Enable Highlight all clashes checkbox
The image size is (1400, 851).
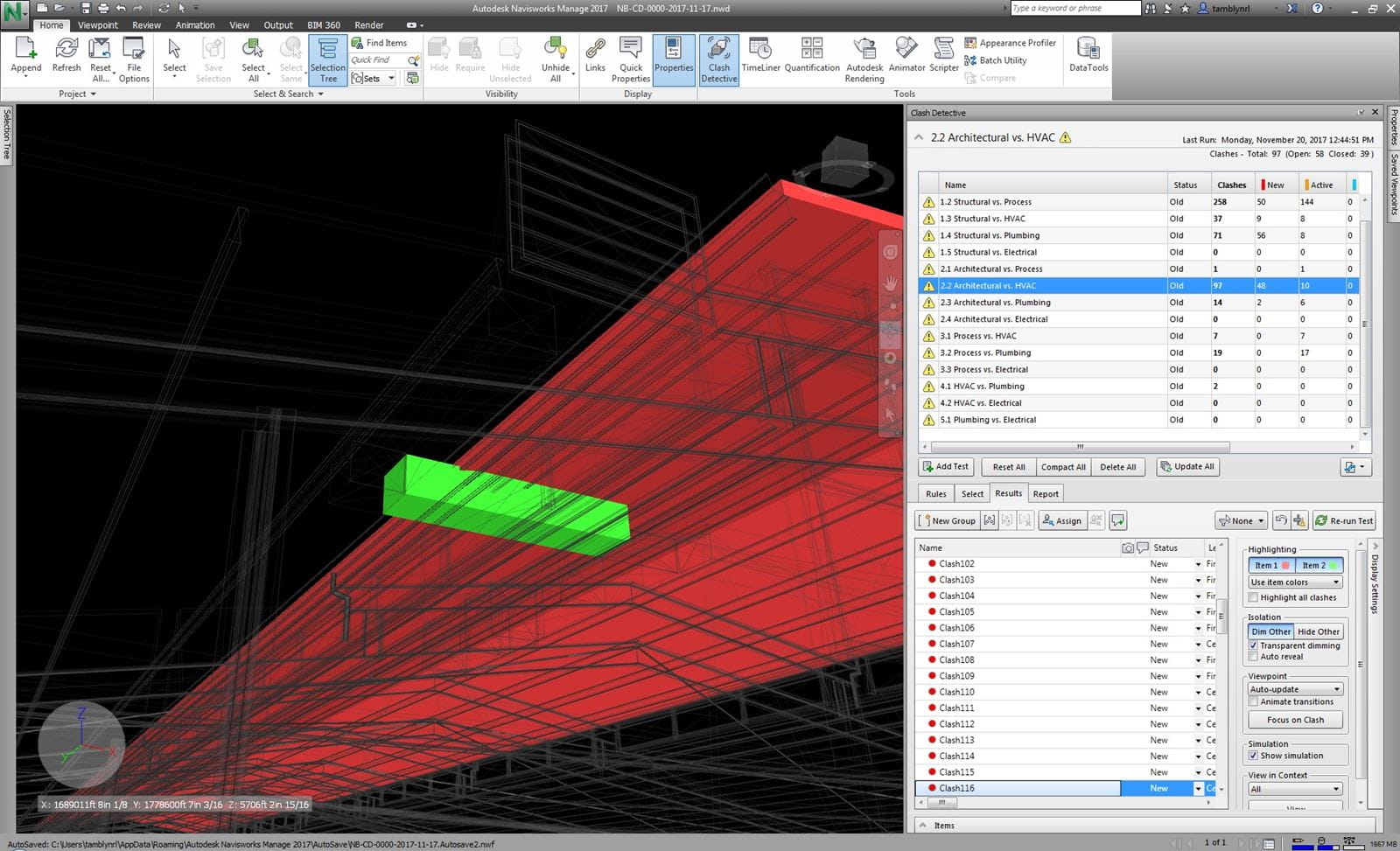point(1254,598)
